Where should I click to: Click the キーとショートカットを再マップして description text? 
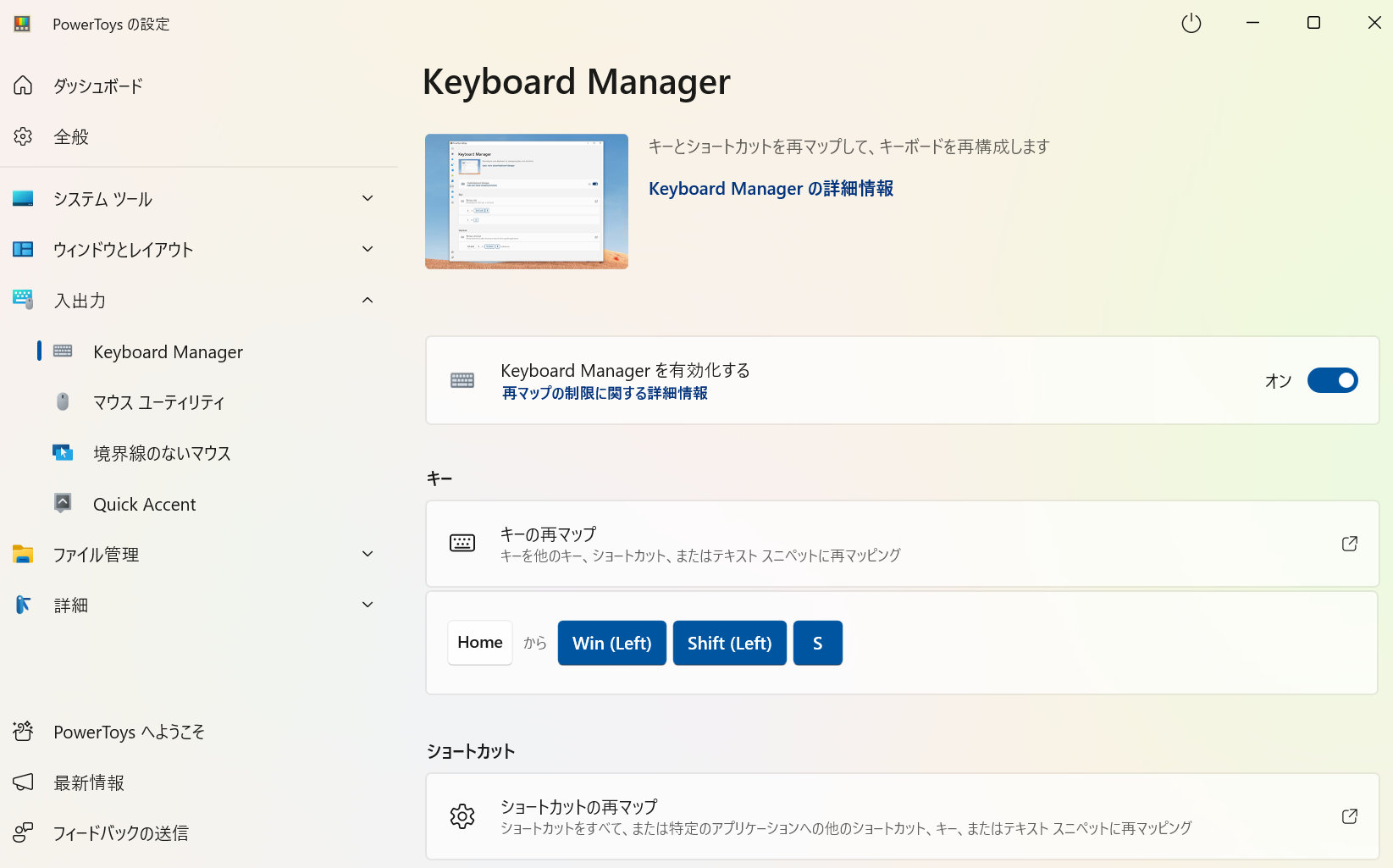coord(849,147)
